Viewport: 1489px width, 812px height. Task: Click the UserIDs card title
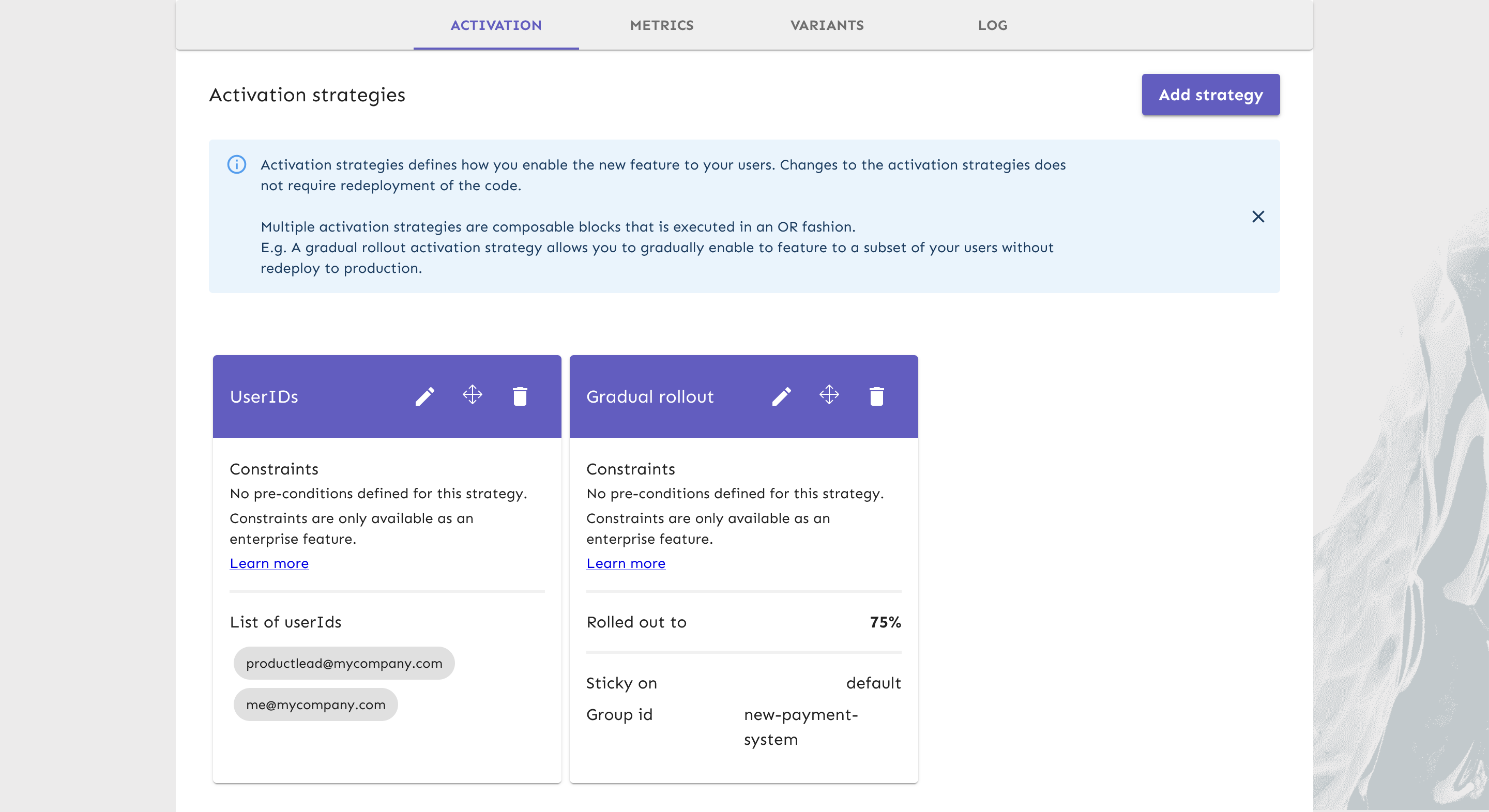pyautogui.click(x=264, y=397)
